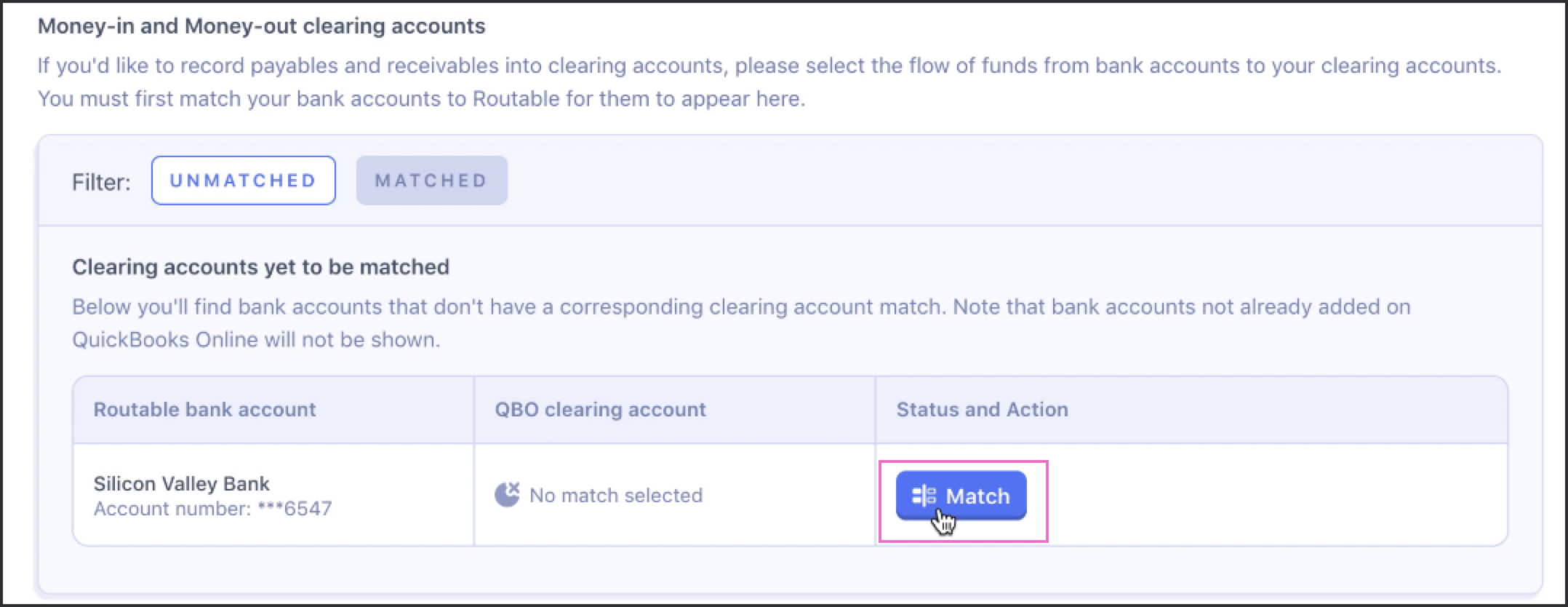Click the 'No match selected' text

(616, 496)
